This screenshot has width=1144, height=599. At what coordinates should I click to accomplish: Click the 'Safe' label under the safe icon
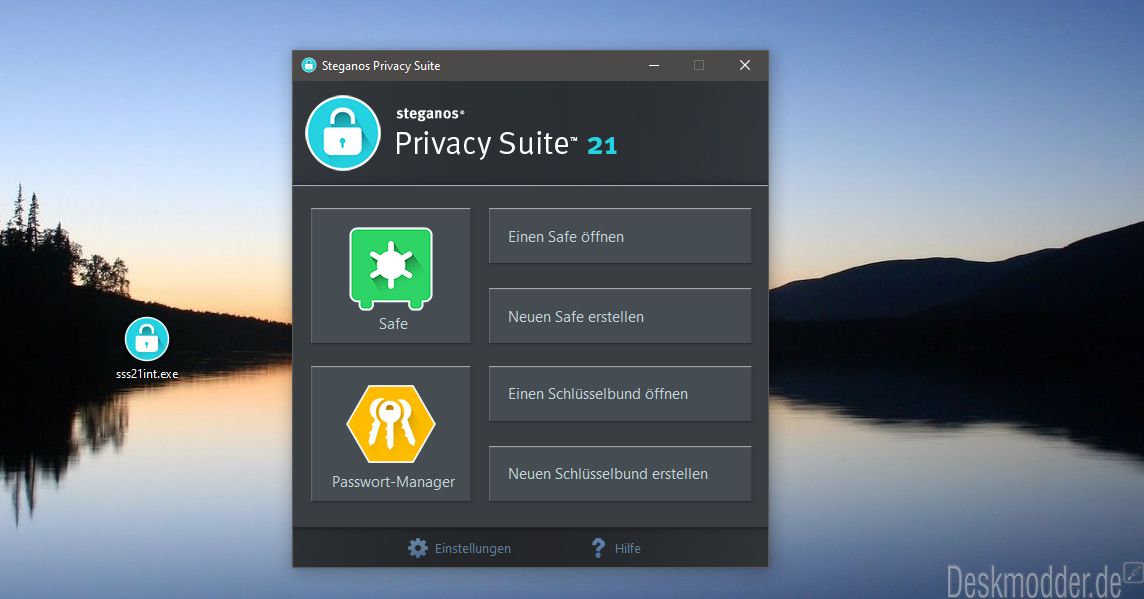click(393, 324)
